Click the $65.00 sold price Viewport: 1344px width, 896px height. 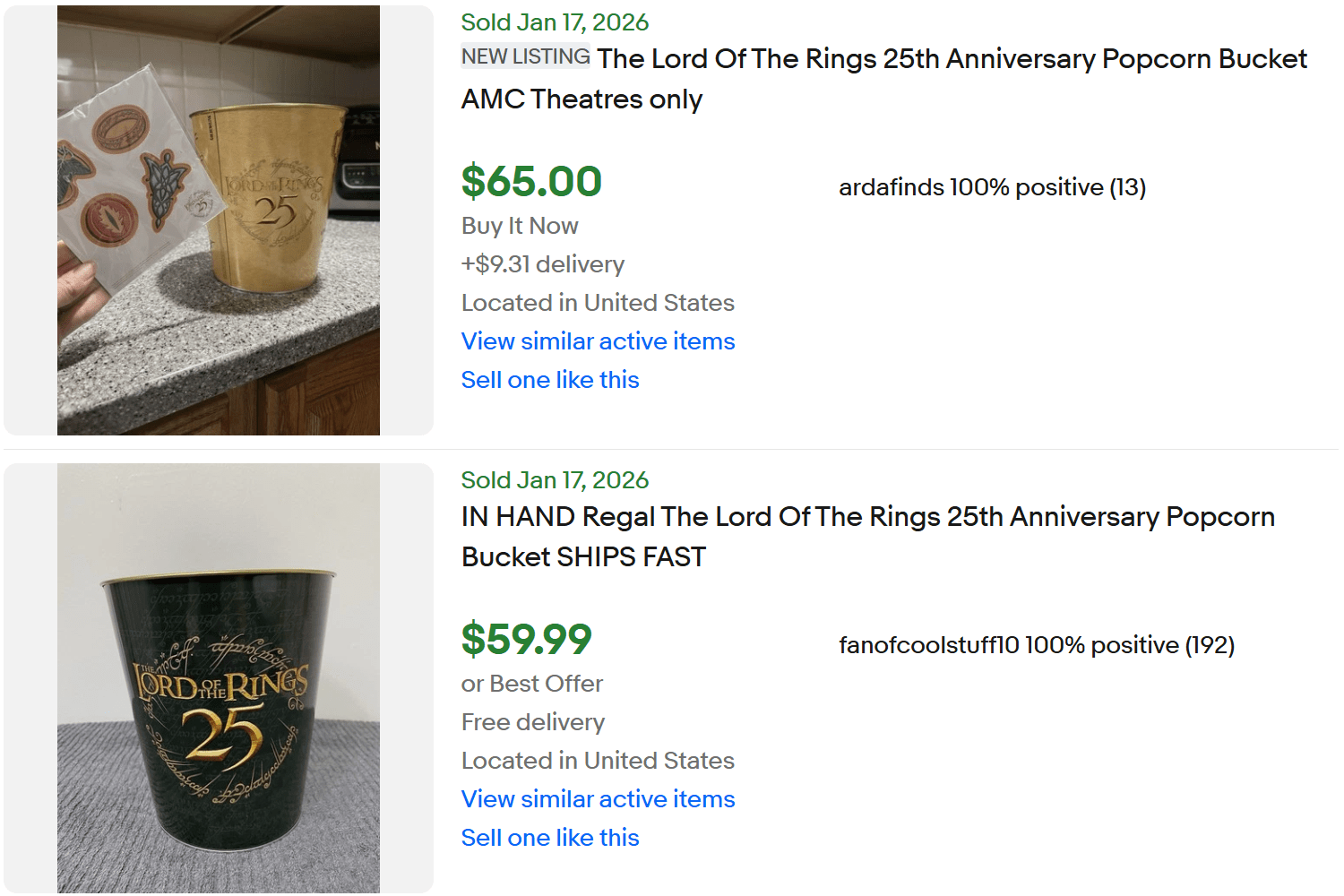(x=530, y=182)
